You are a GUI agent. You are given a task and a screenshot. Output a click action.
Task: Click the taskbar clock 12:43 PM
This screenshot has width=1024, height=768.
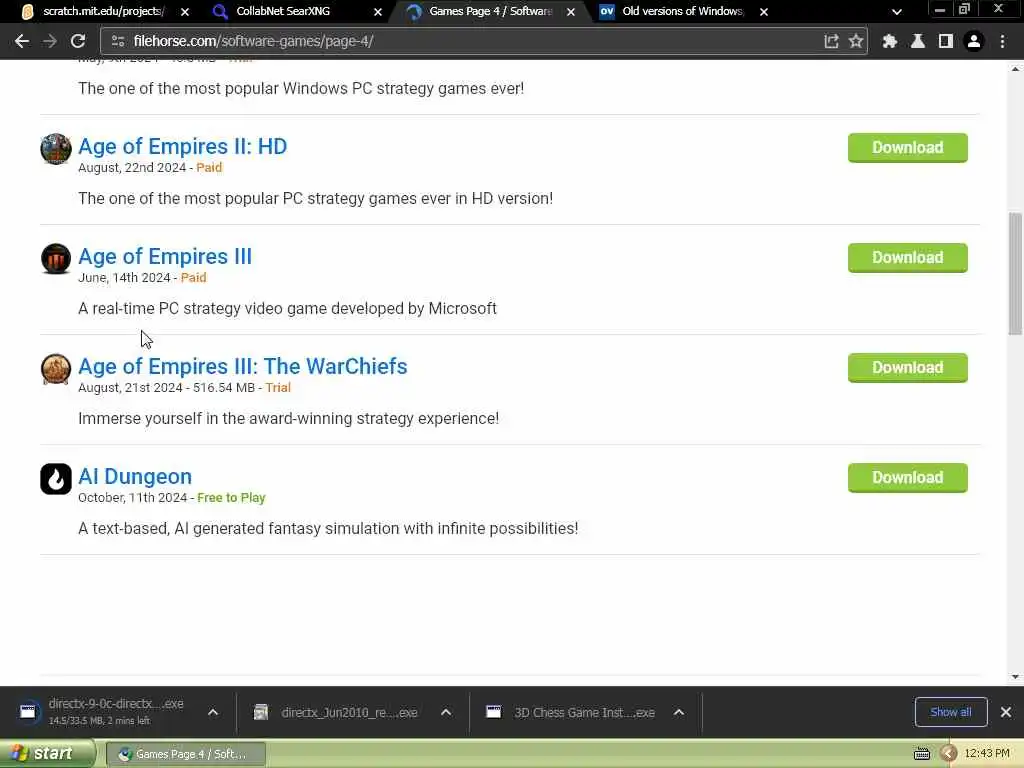[987, 754]
